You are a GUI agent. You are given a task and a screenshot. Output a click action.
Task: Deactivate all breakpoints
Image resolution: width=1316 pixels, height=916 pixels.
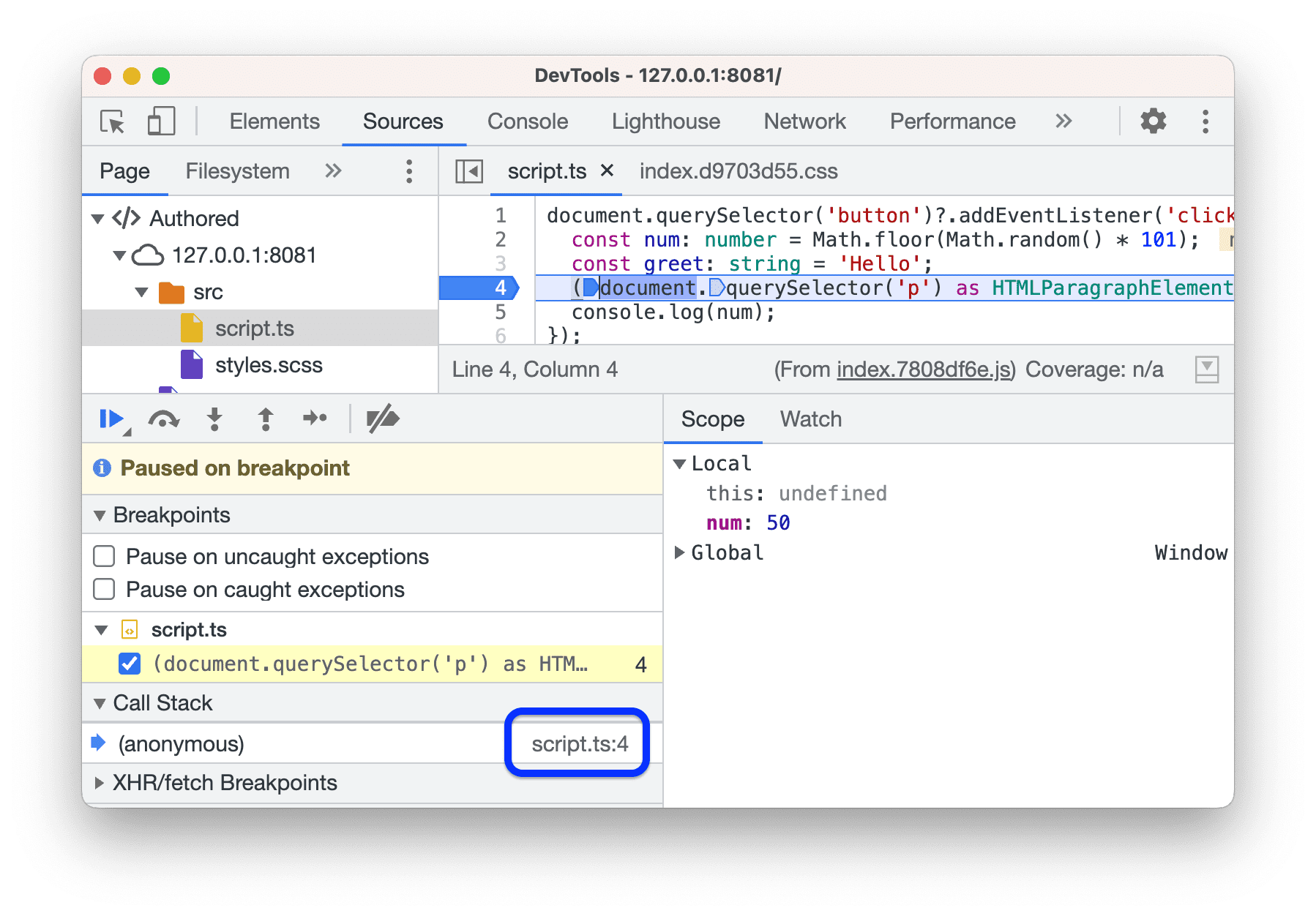pos(382,418)
